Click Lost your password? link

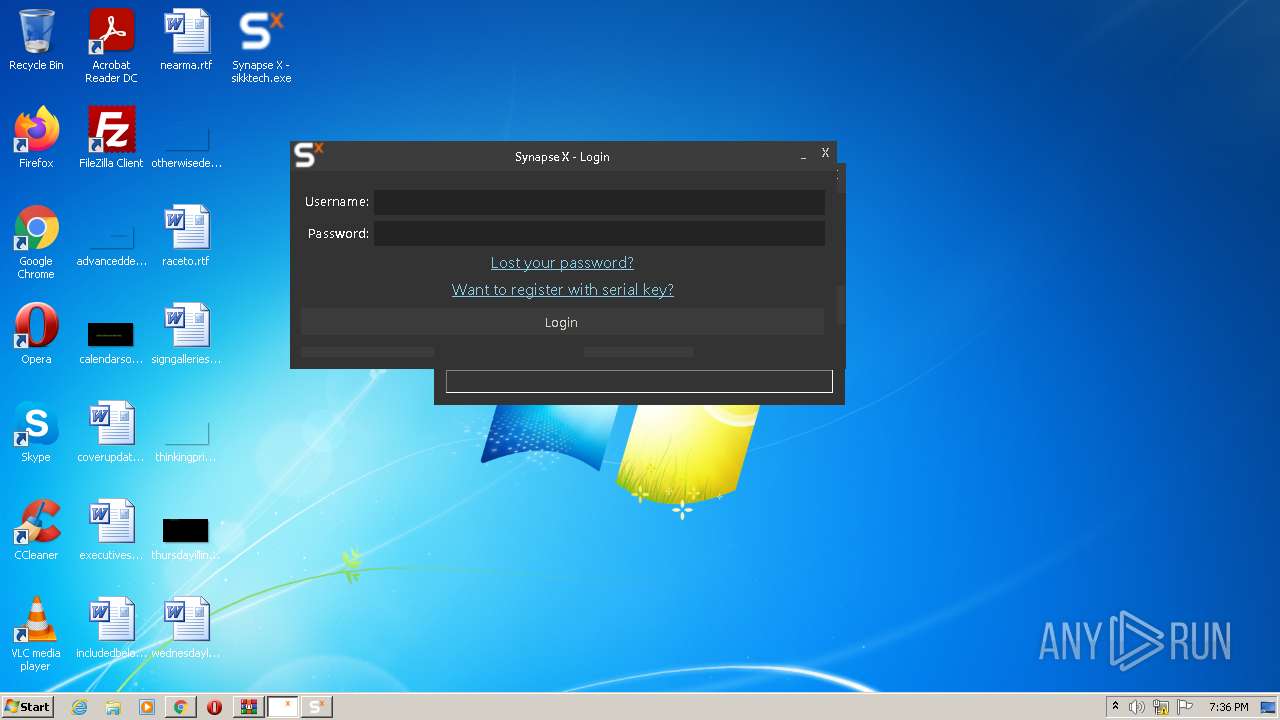click(x=562, y=263)
